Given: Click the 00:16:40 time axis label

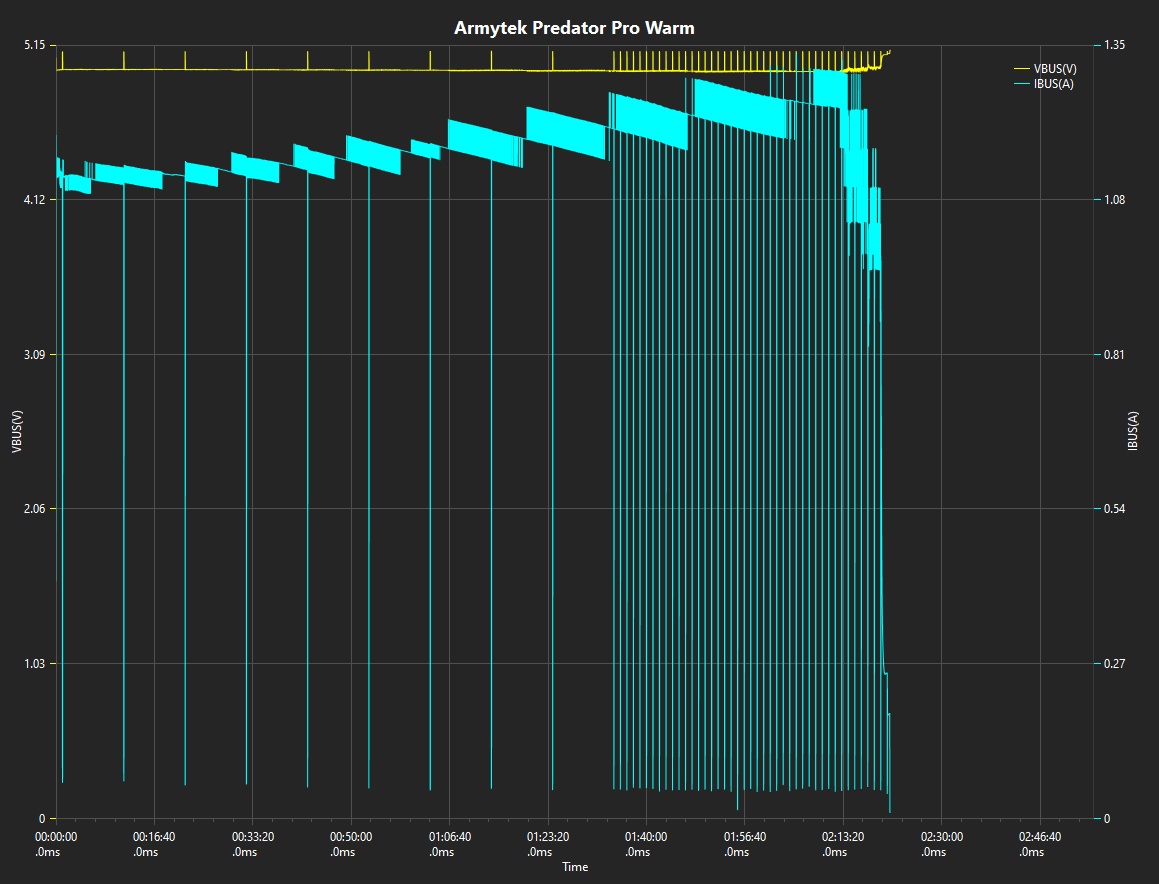Looking at the screenshot, I should point(154,844).
